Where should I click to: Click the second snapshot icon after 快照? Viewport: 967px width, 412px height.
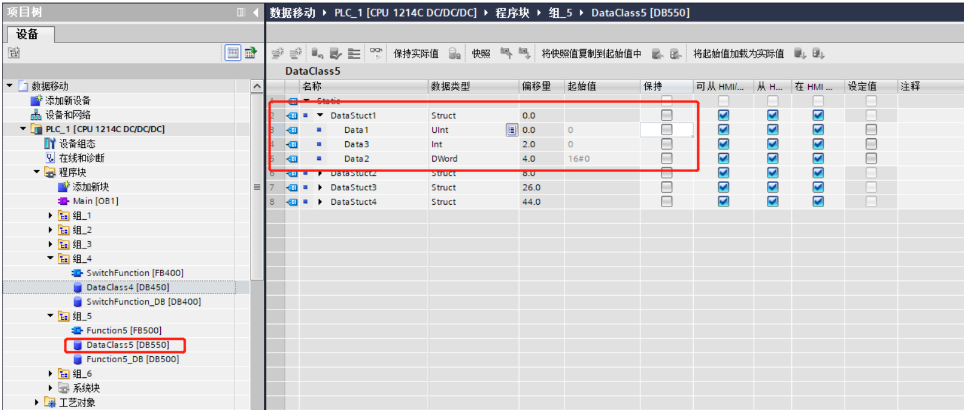pos(524,54)
